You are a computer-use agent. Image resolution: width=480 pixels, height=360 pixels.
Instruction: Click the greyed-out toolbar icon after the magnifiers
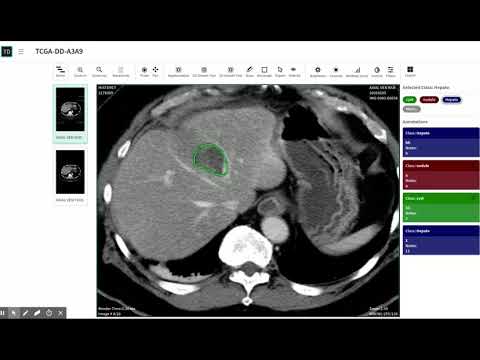pos(121,72)
